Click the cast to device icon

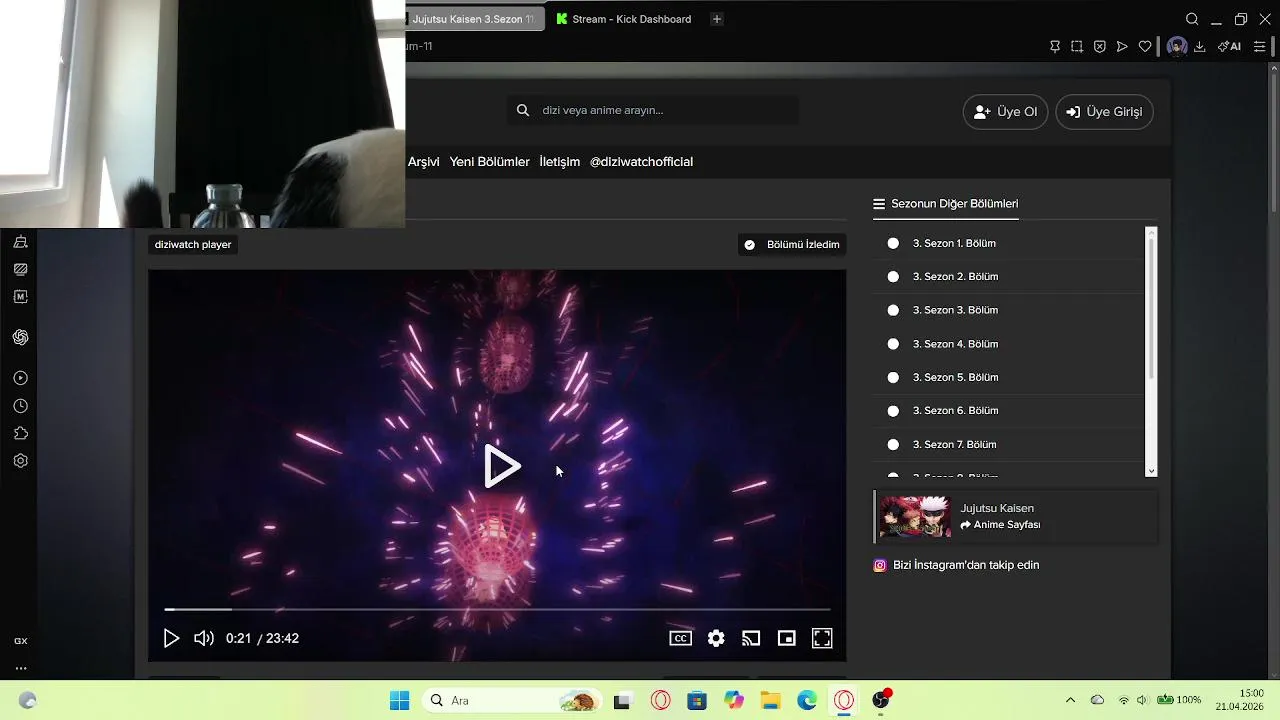pyautogui.click(x=751, y=638)
